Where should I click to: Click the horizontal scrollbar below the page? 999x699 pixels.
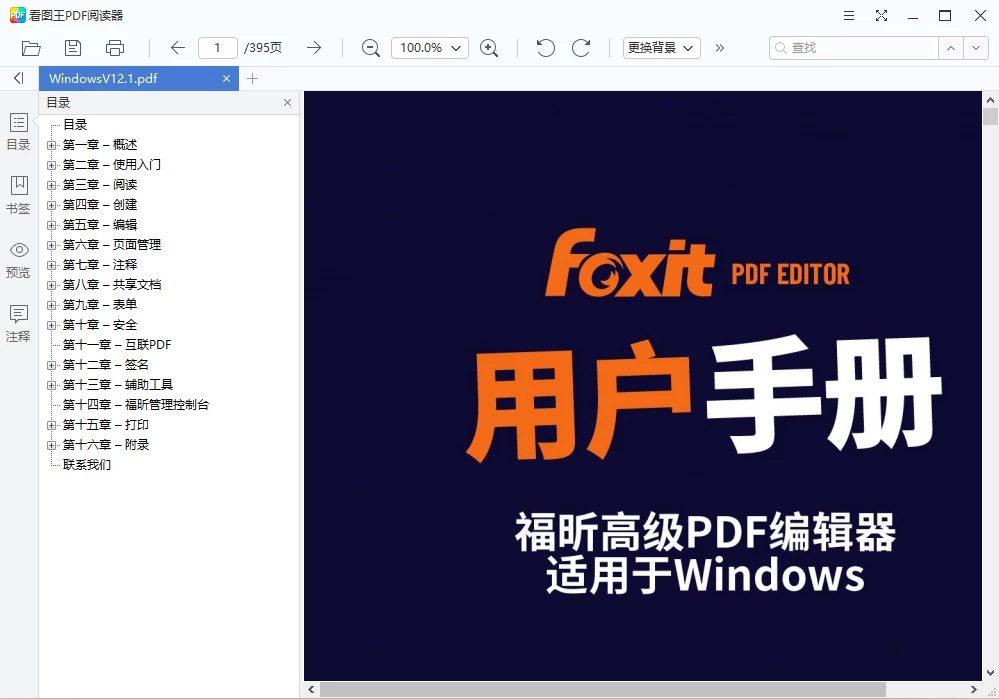[602, 689]
